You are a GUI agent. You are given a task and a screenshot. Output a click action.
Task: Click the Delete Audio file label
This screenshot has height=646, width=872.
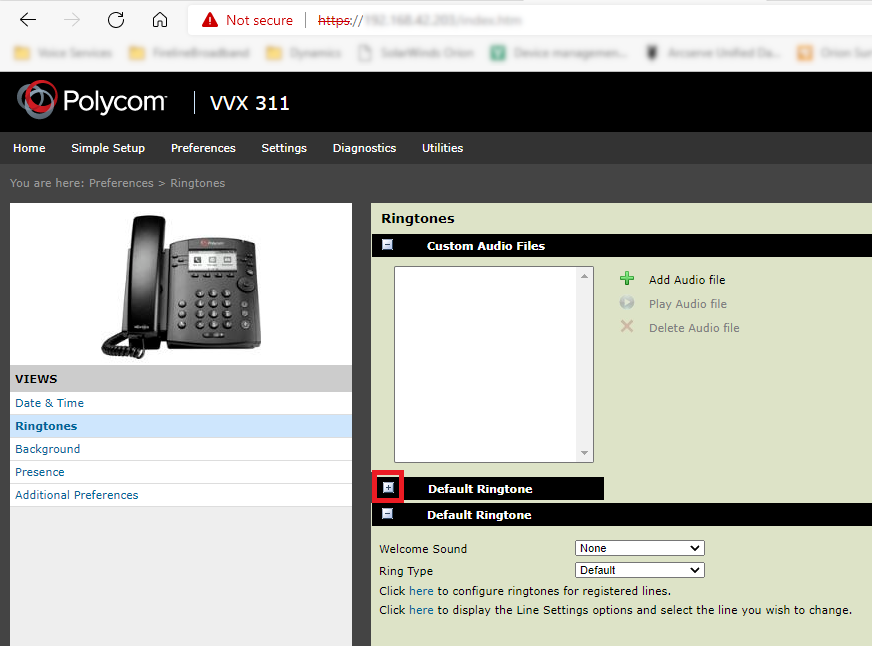(x=694, y=328)
